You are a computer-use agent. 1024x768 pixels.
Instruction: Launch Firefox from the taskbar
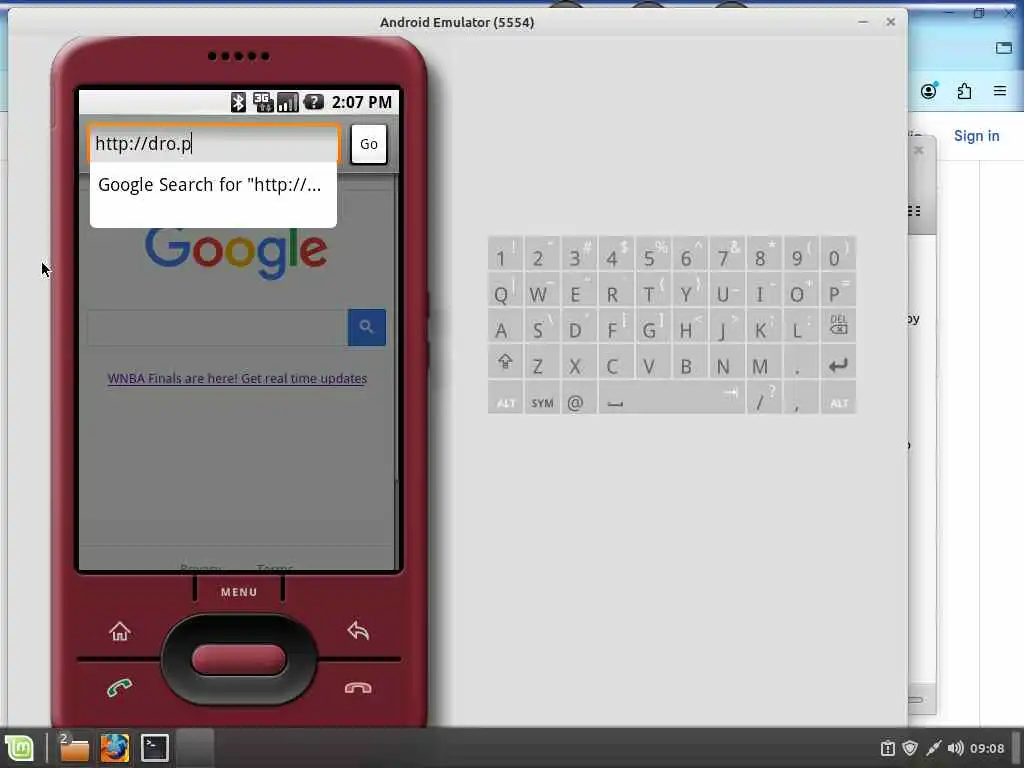pyautogui.click(x=114, y=748)
